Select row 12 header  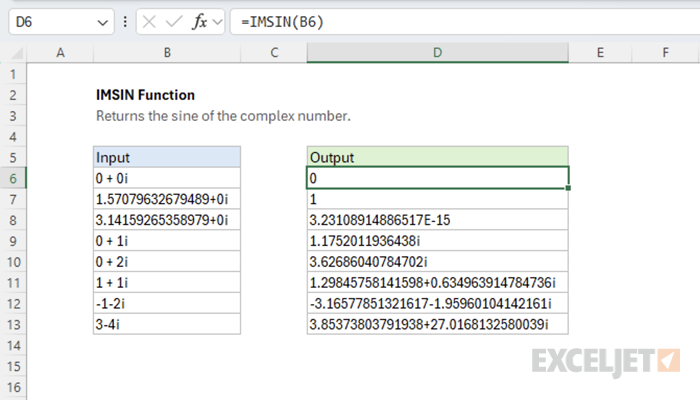13,304
